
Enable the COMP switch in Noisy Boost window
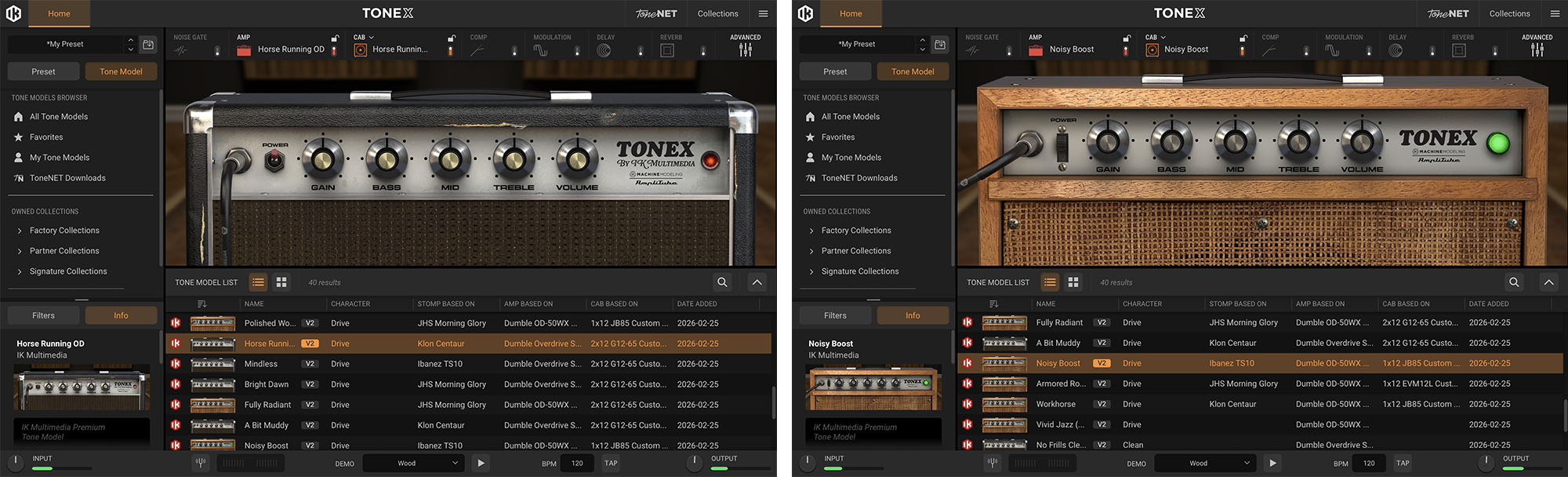click(x=1306, y=51)
